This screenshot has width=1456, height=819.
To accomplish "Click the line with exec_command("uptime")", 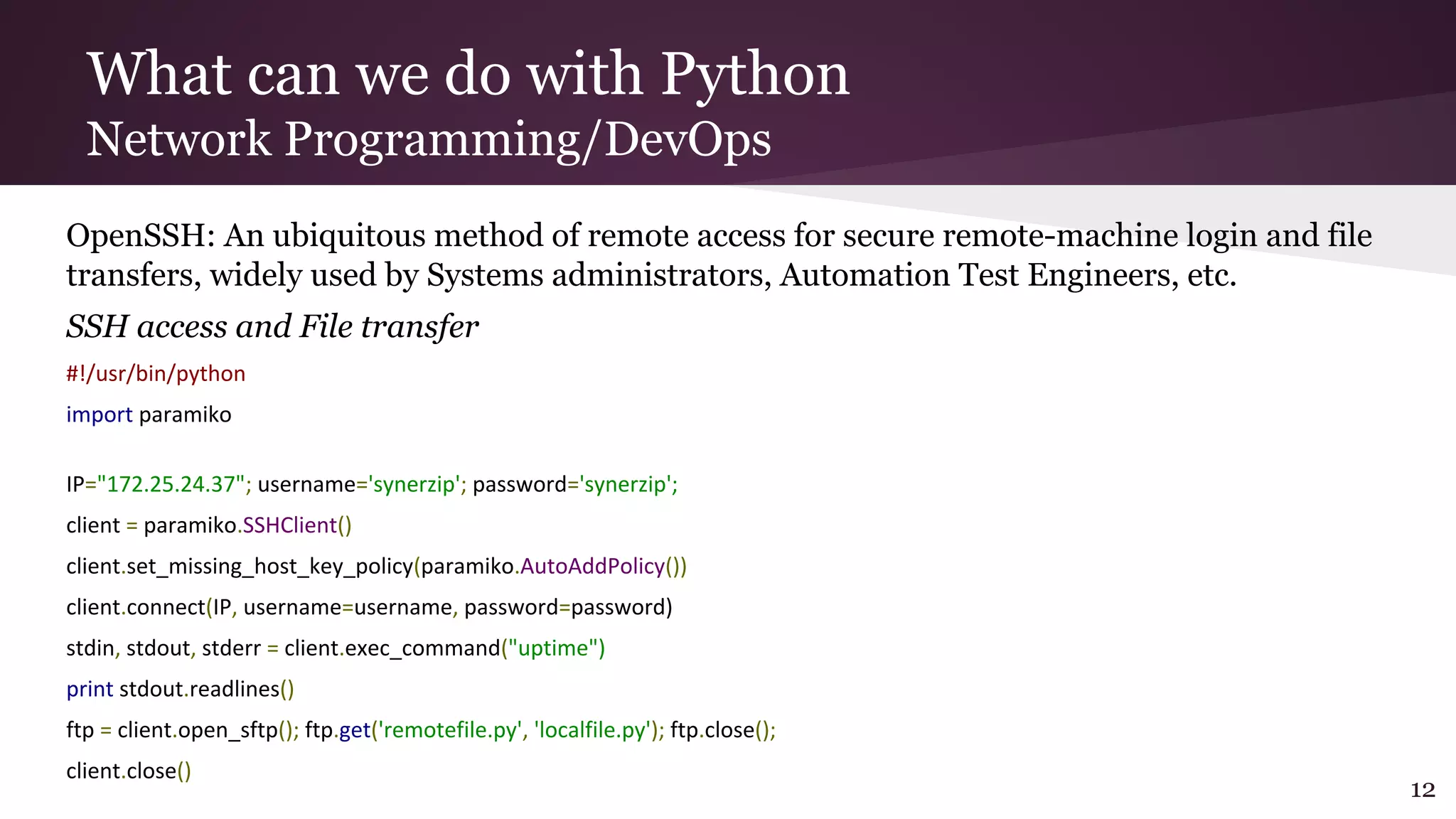I will pyautogui.click(x=336, y=648).
